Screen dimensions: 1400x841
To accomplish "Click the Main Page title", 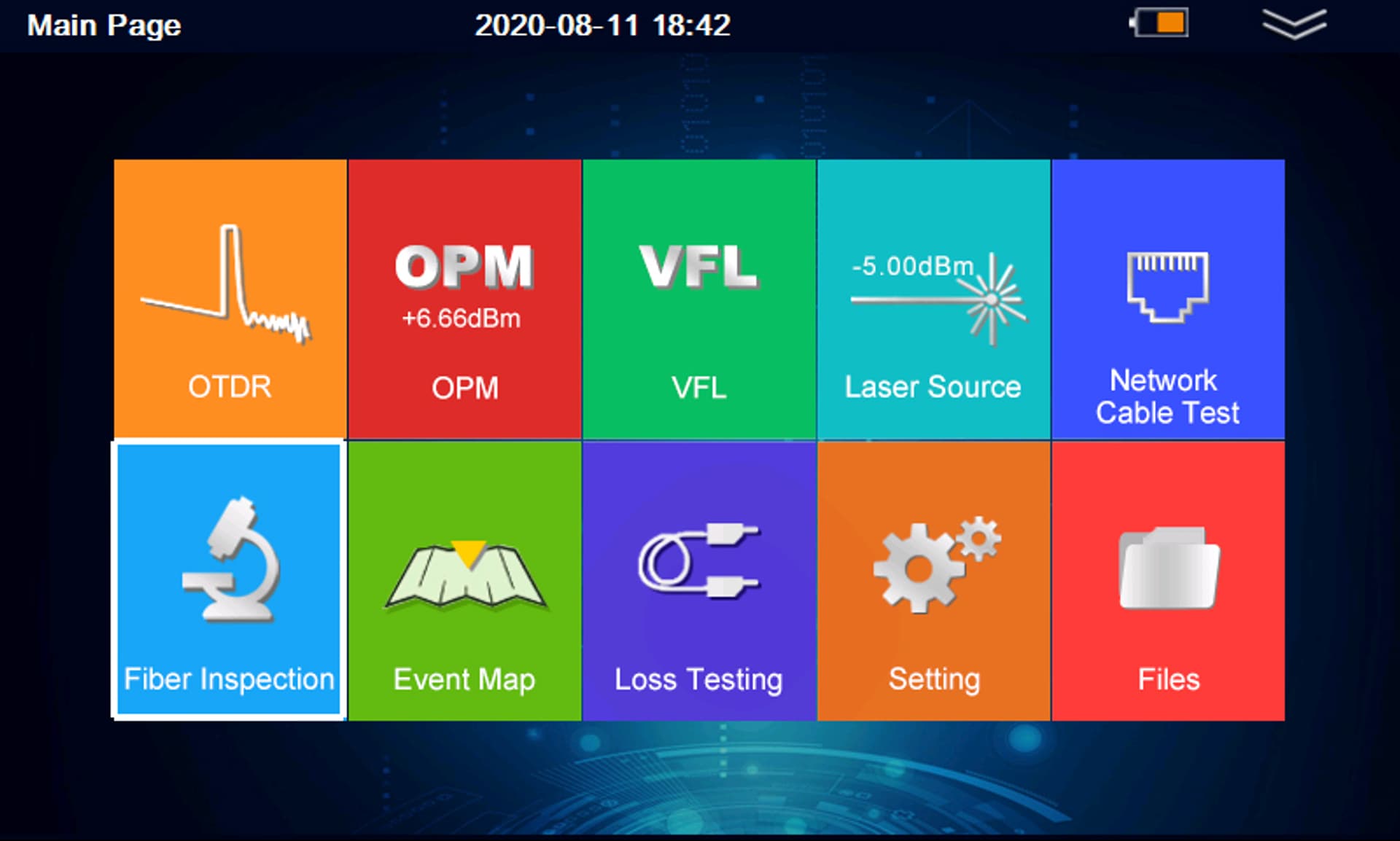I will click(x=104, y=26).
